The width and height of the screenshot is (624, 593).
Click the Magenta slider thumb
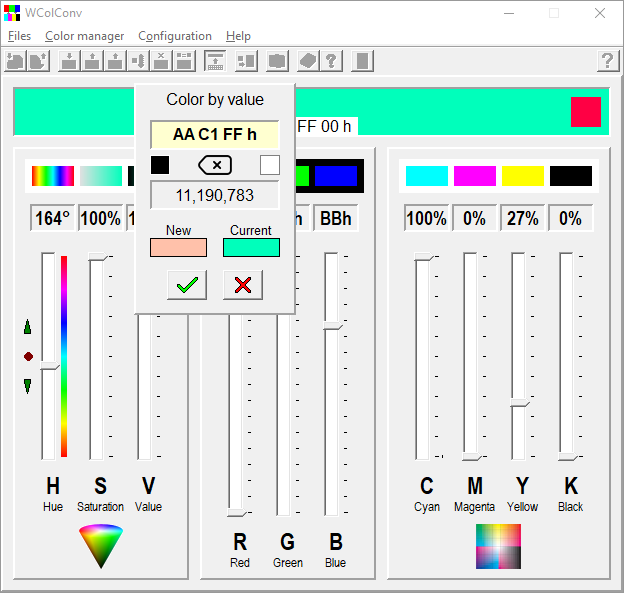[x=472, y=456]
